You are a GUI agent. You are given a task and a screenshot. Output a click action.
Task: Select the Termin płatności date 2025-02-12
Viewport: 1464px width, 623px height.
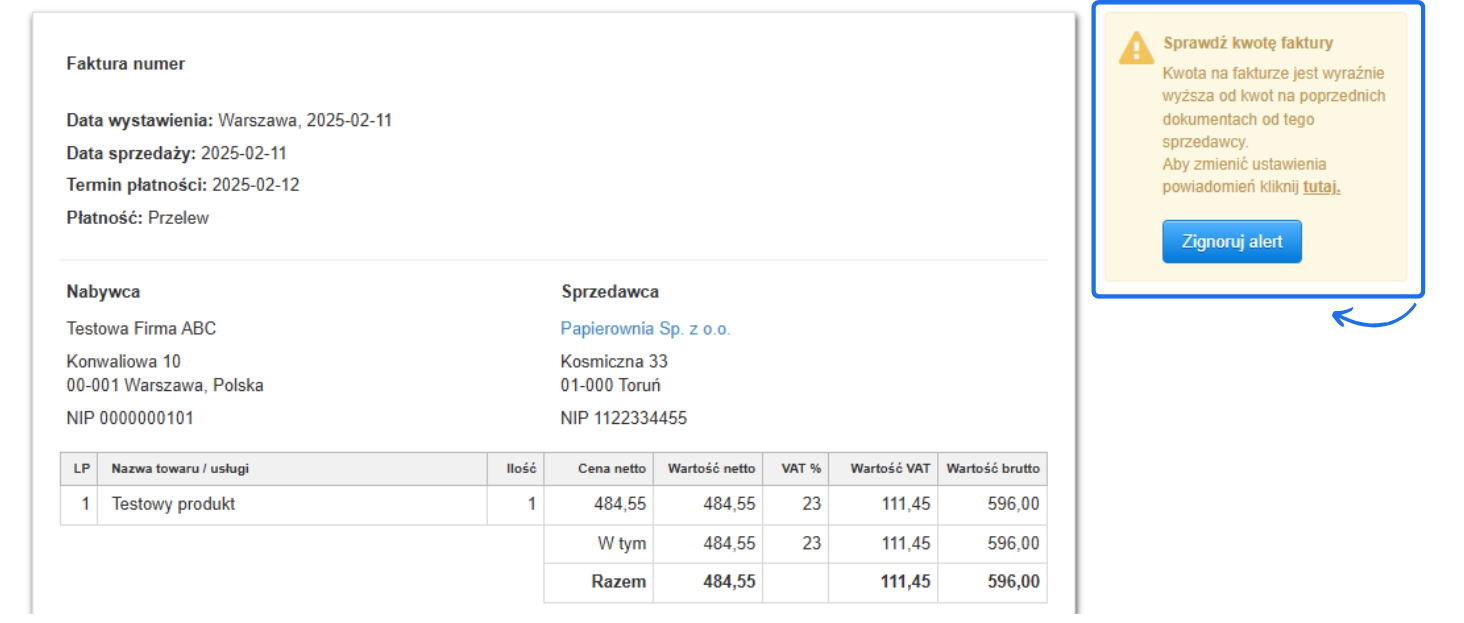point(256,185)
